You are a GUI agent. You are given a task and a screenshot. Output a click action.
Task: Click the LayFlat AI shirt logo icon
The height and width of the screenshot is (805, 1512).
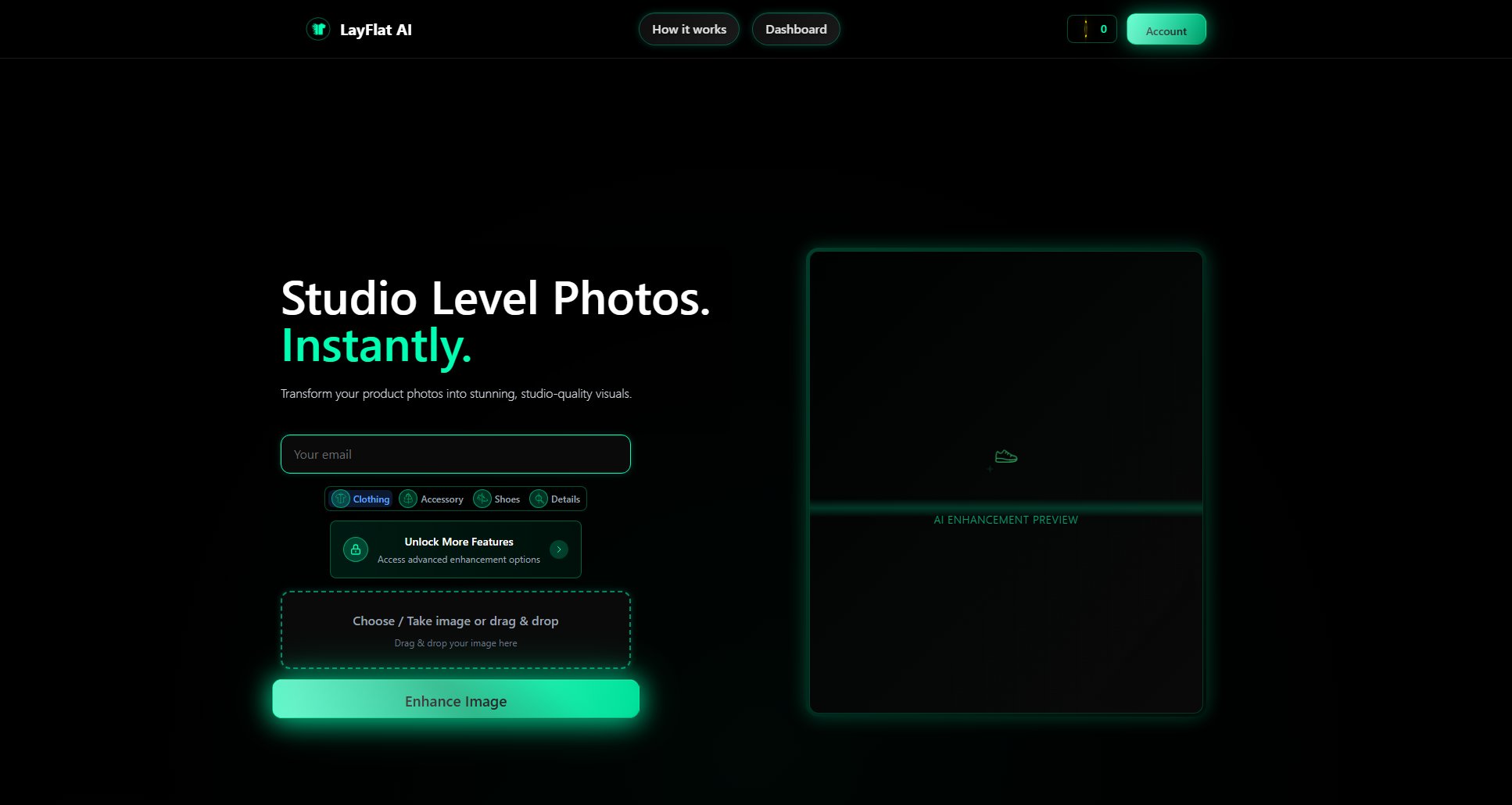coord(318,28)
